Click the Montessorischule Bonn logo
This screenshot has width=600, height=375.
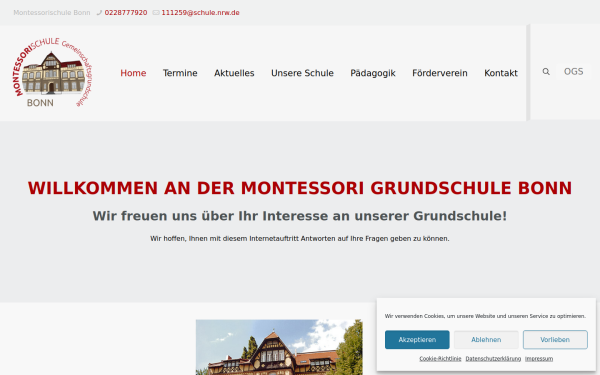[x=53, y=72]
